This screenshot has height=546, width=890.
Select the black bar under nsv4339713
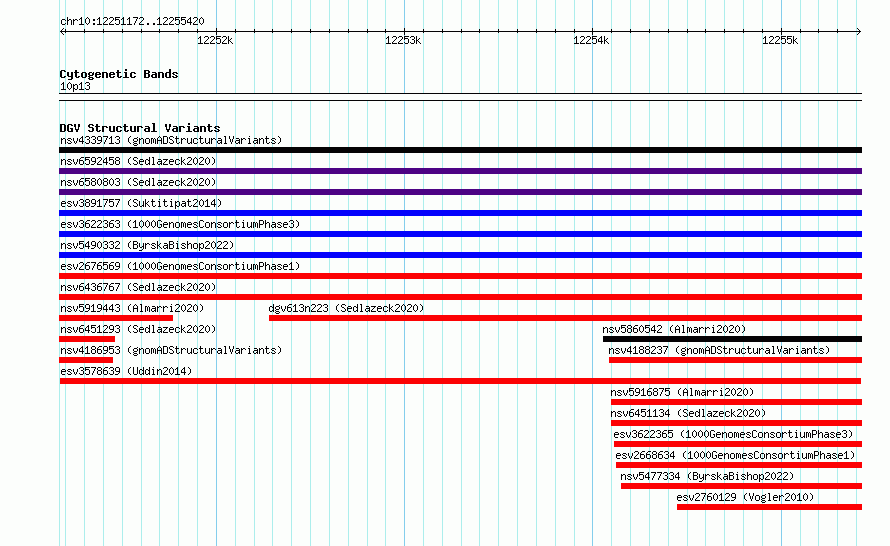[460, 150]
